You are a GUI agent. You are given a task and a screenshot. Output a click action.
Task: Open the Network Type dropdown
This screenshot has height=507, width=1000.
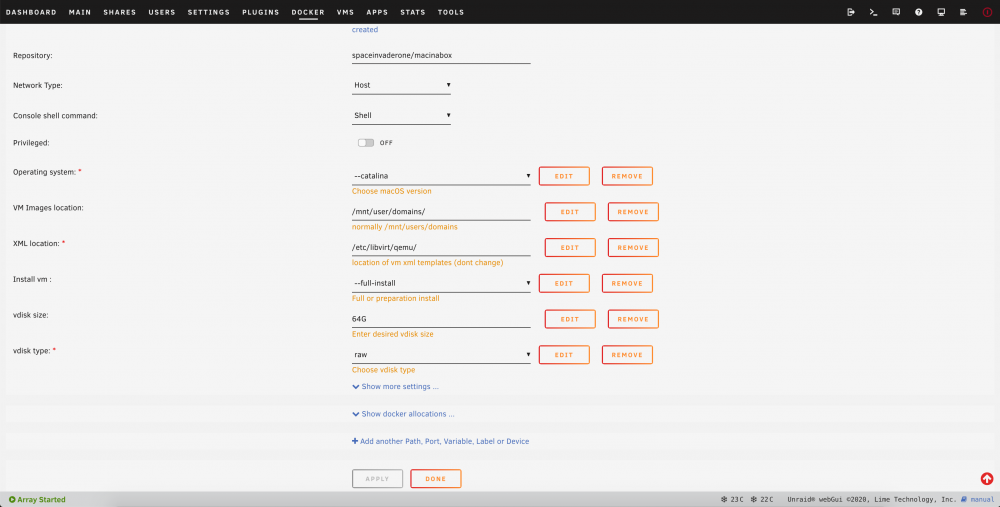401,85
